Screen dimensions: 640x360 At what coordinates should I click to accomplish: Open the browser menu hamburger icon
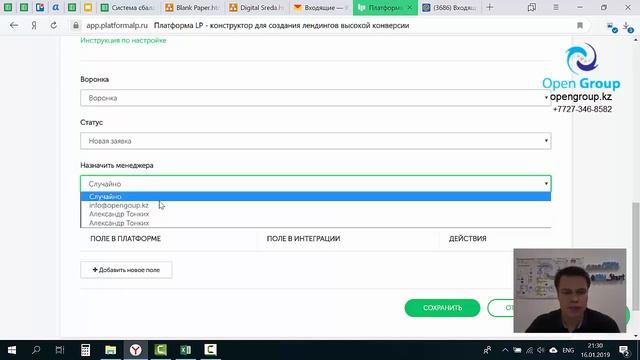click(x=556, y=7)
